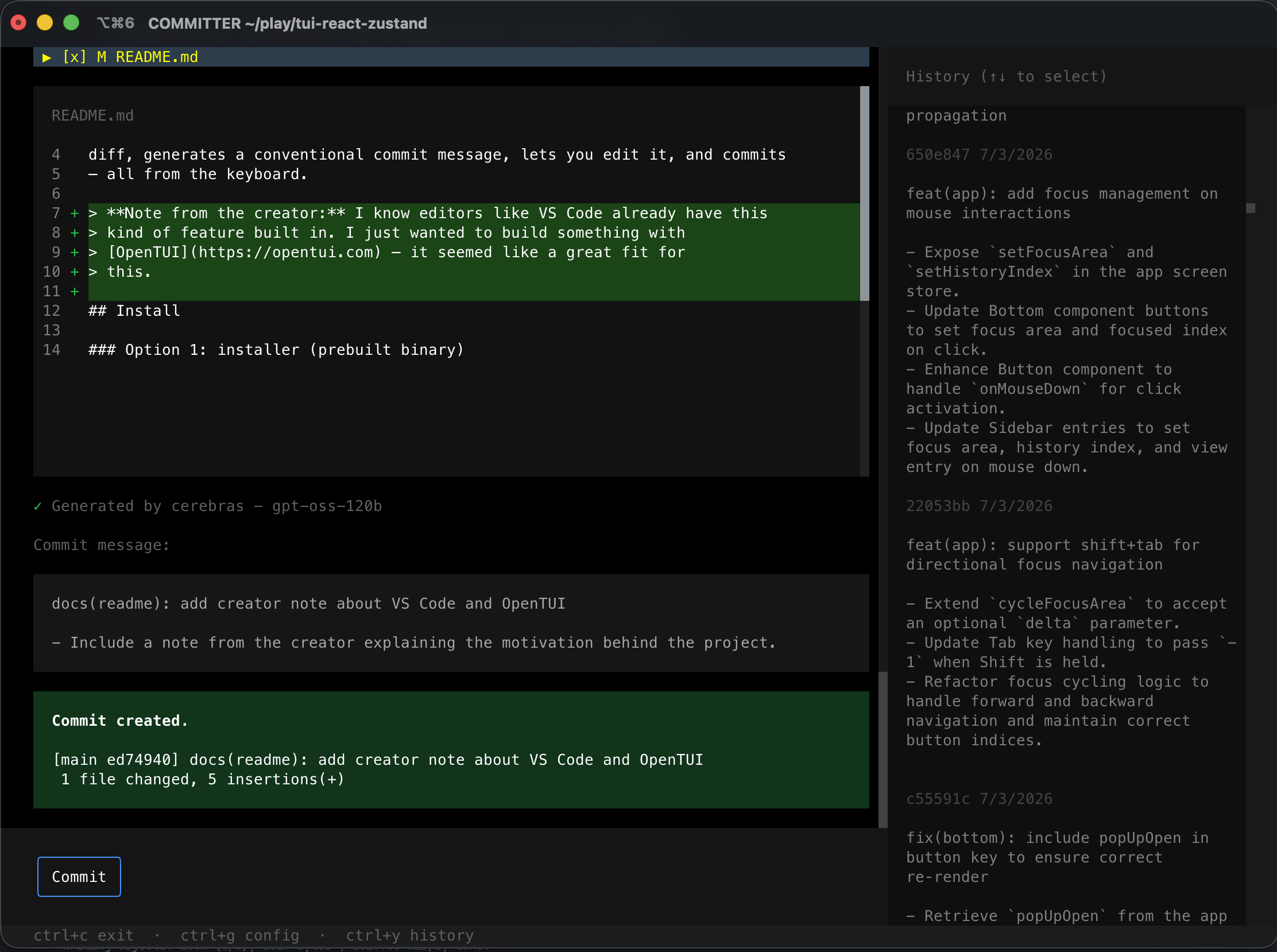Click diff line 7 'Note from the creator'
The height and width of the screenshot is (952, 1277).
pos(428,213)
